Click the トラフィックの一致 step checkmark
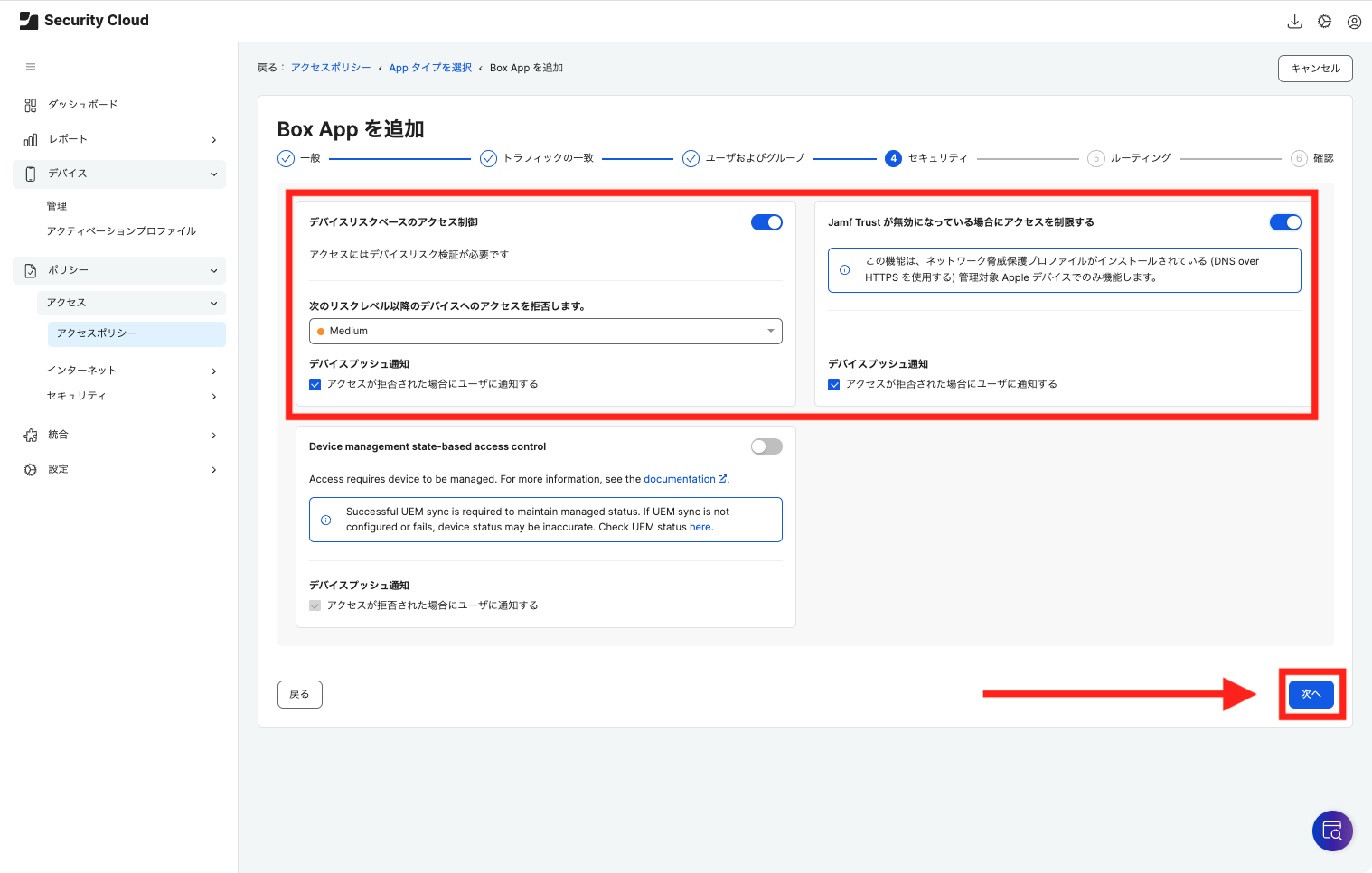 (x=488, y=158)
